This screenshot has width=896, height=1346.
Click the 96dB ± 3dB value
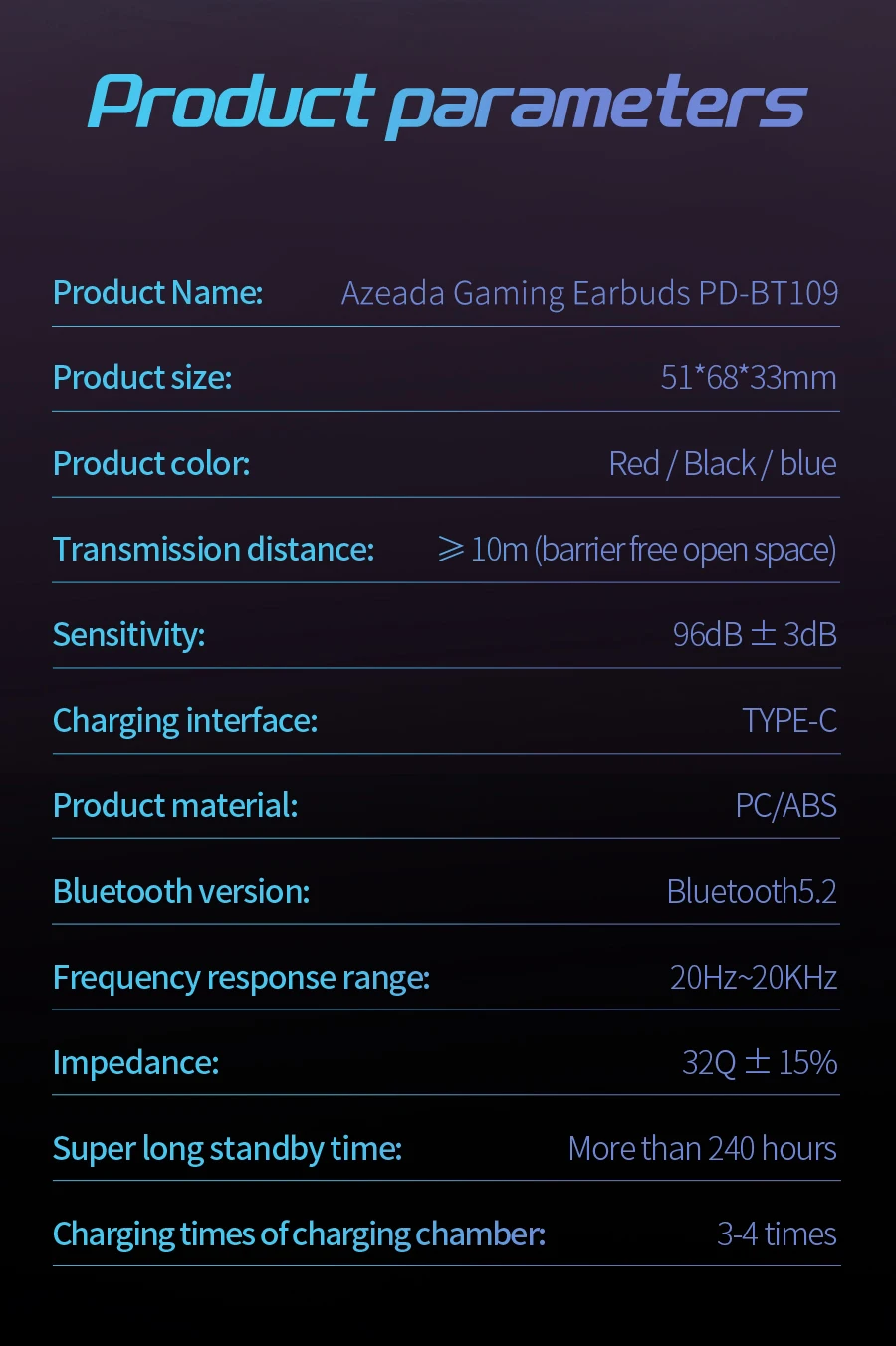click(754, 635)
